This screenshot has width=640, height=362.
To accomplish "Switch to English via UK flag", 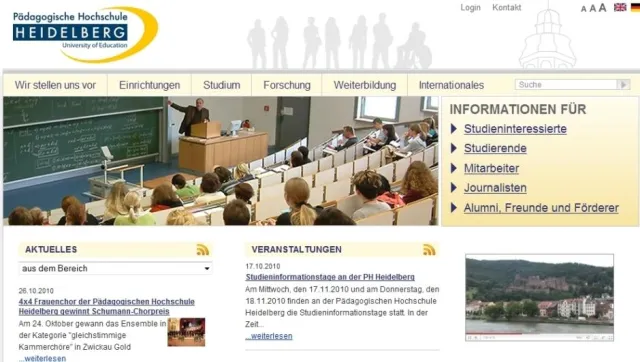I will click(x=620, y=7).
